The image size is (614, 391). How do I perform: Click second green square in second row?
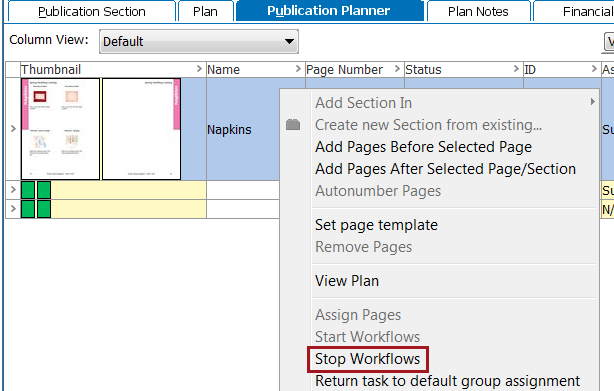(44, 190)
